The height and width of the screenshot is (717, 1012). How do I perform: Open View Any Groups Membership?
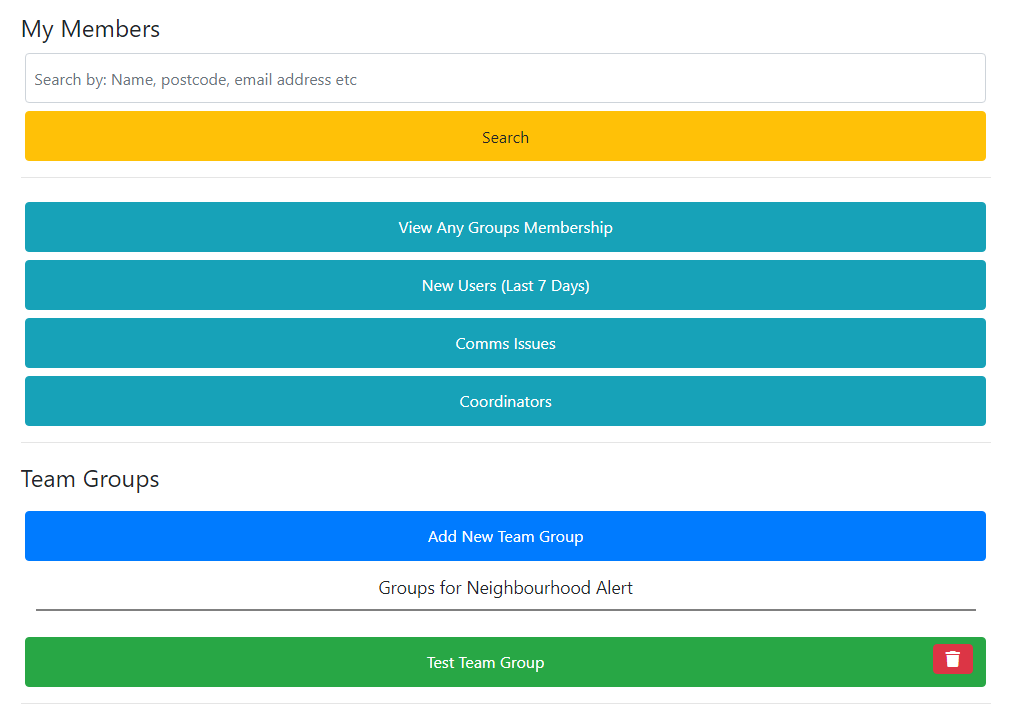click(505, 227)
